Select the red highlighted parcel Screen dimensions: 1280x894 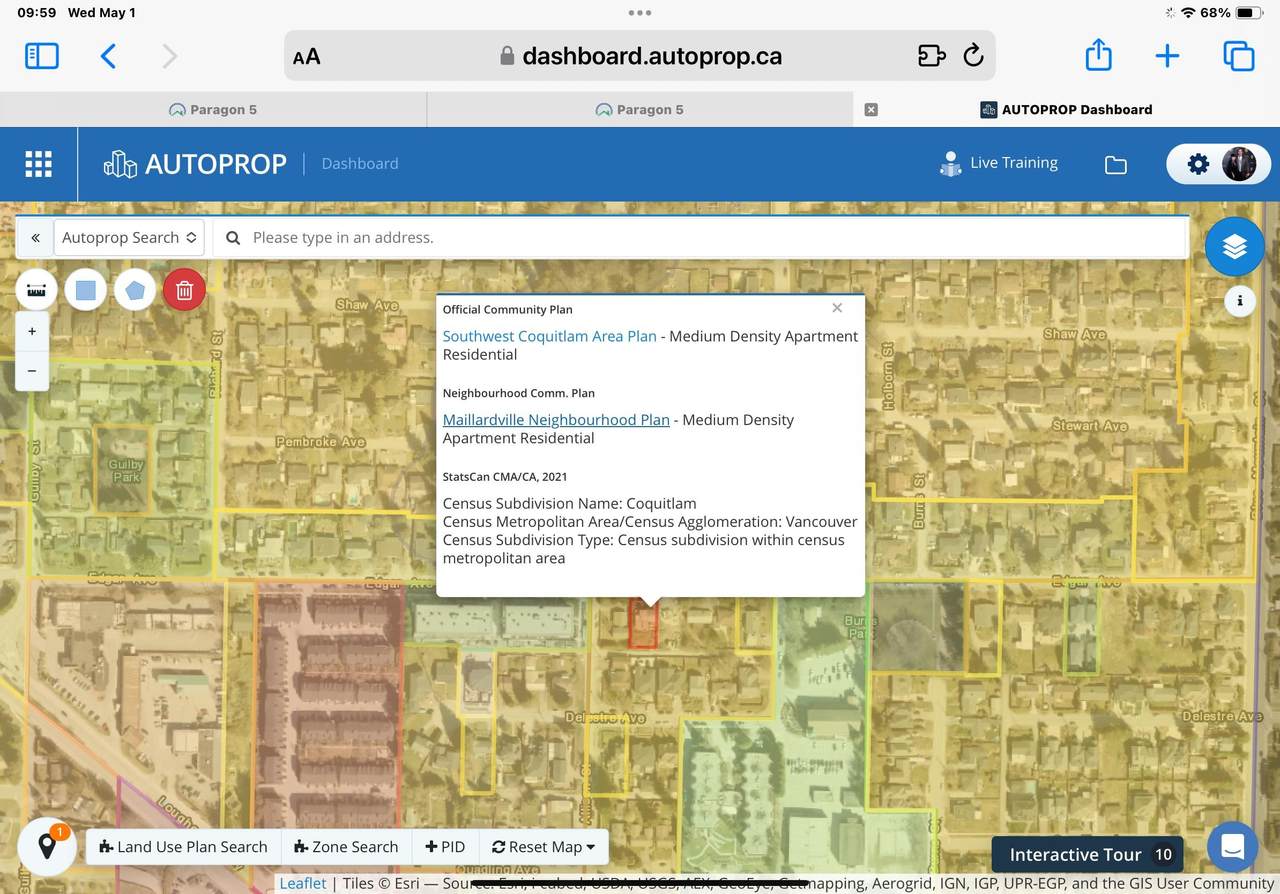click(x=643, y=624)
